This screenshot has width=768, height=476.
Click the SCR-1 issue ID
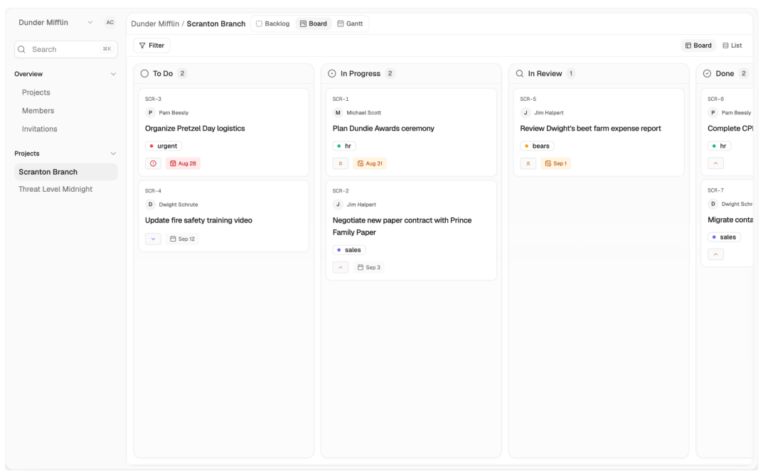tap(340, 99)
